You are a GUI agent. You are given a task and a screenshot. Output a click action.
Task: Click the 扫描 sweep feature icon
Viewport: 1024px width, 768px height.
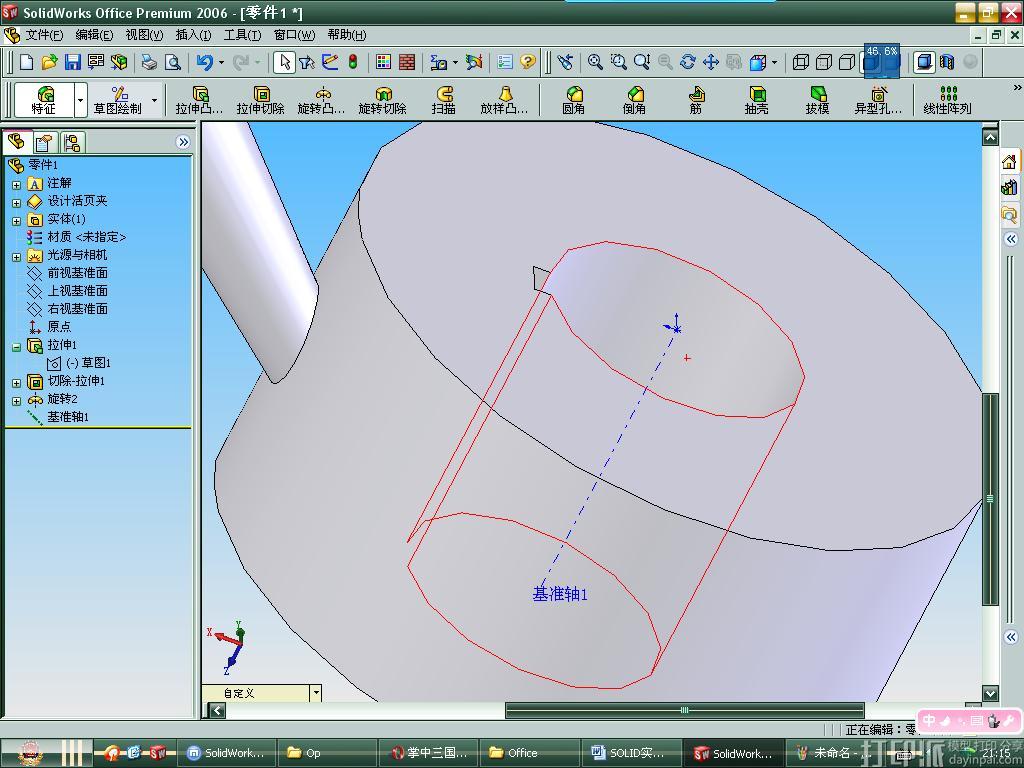[x=444, y=100]
